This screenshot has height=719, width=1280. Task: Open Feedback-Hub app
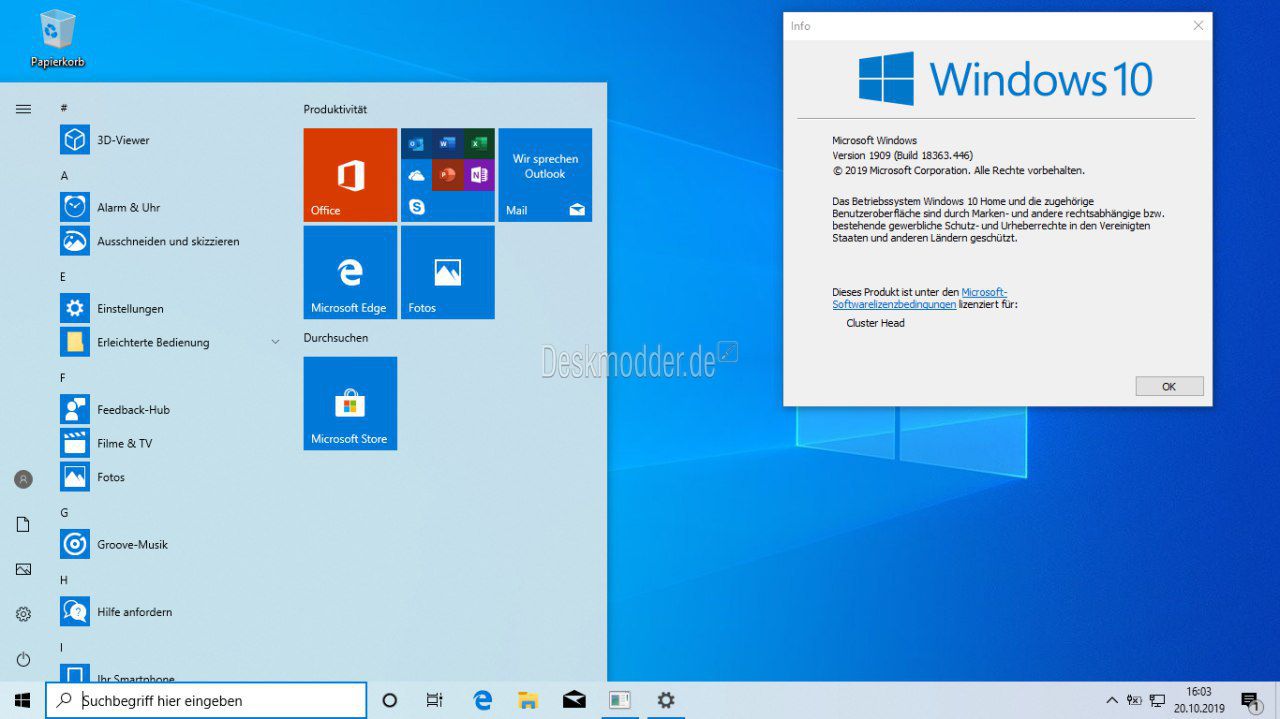(170, 409)
